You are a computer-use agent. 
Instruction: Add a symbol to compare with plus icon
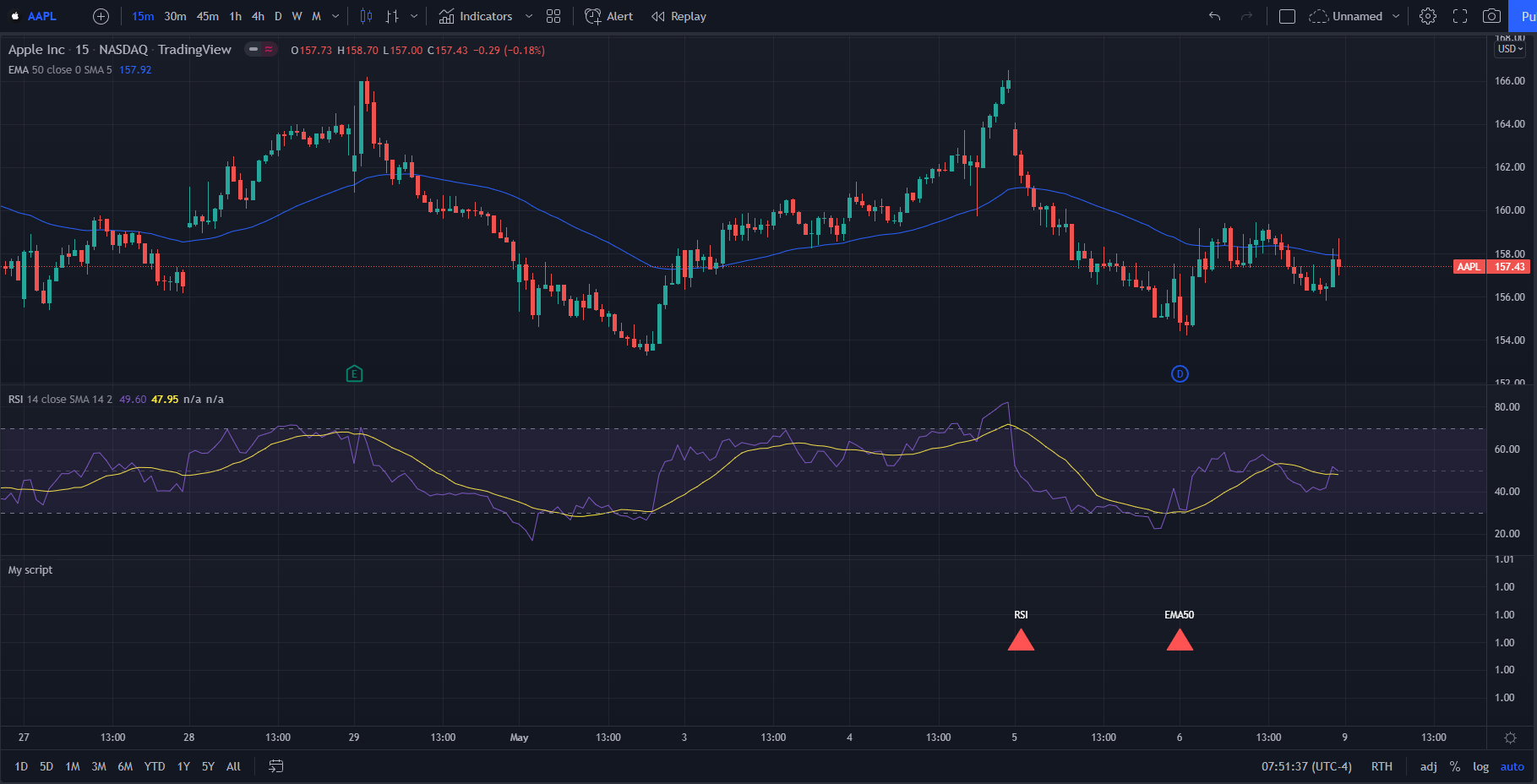click(x=101, y=16)
